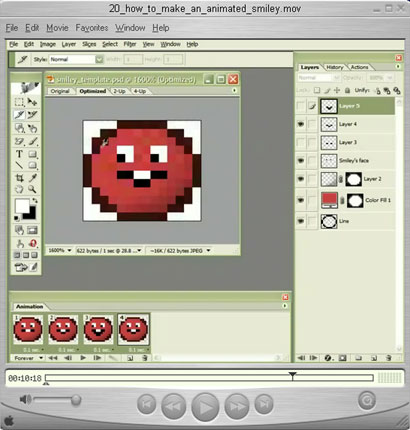The height and width of the screenshot is (430, 410).
Task: Open the blend mode Normal dropdown
Action: (318, 78)
